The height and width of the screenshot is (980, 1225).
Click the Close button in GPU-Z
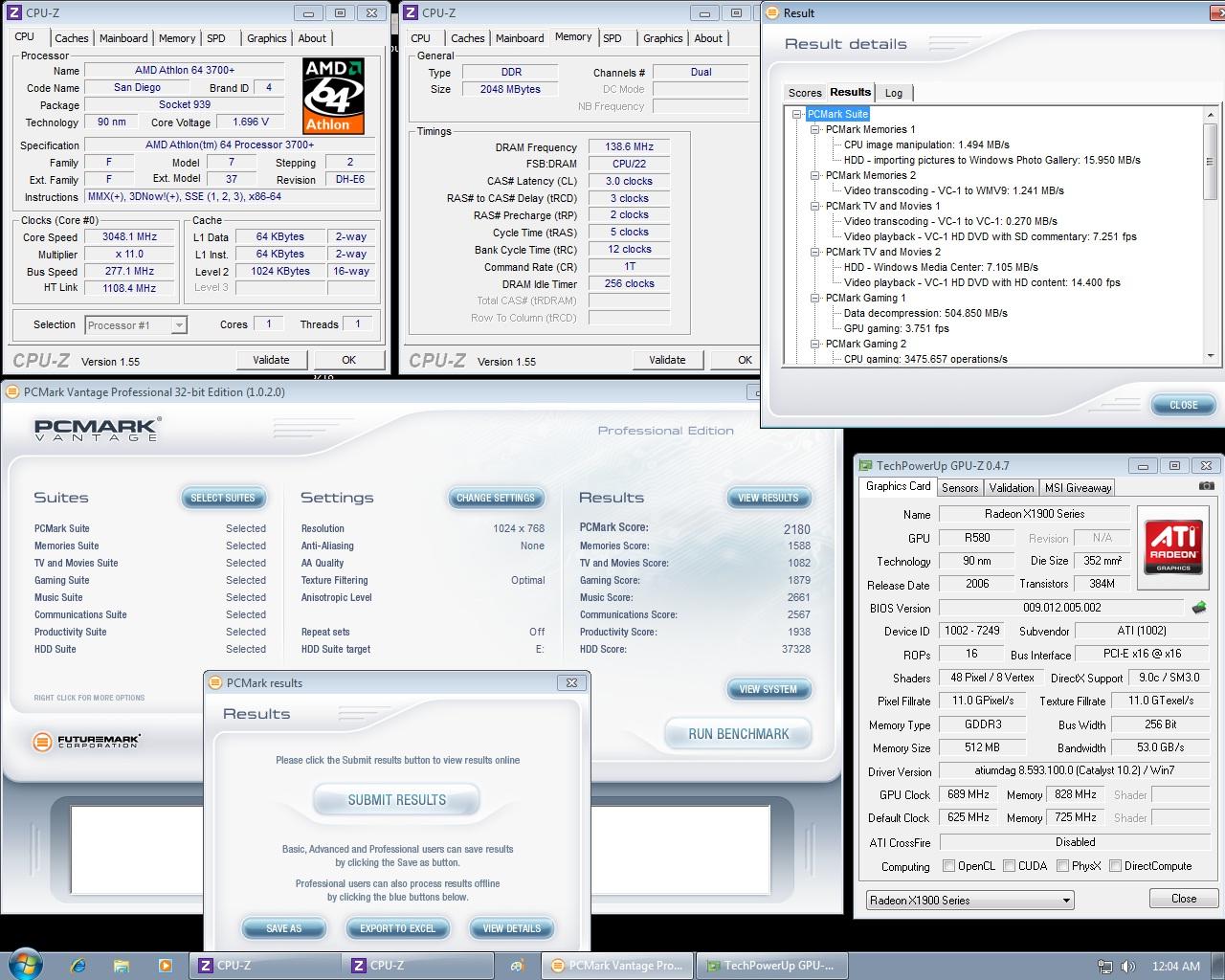click(x=1184, y=899)
